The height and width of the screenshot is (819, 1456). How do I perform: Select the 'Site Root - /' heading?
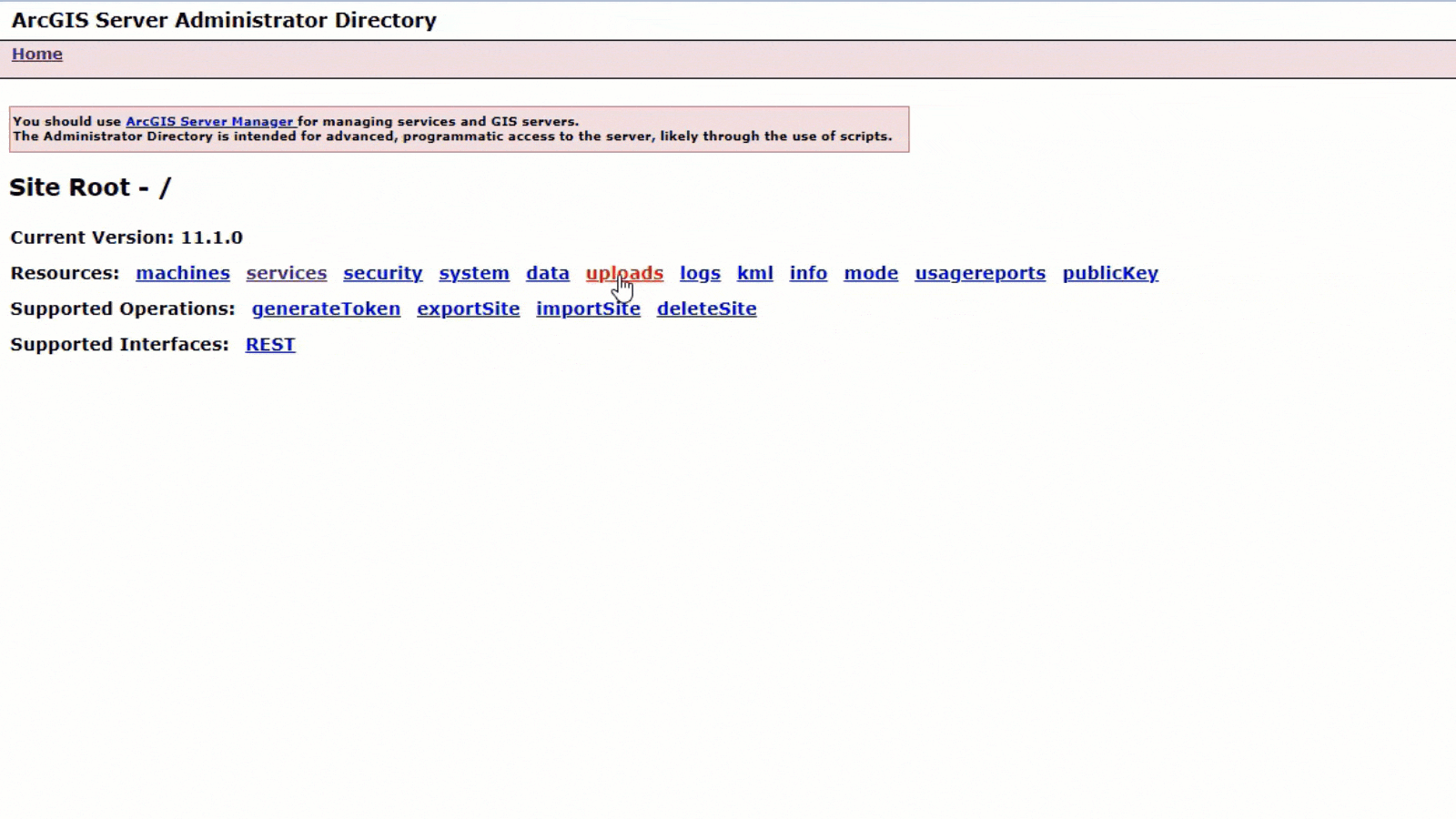[x=90, y=187]
